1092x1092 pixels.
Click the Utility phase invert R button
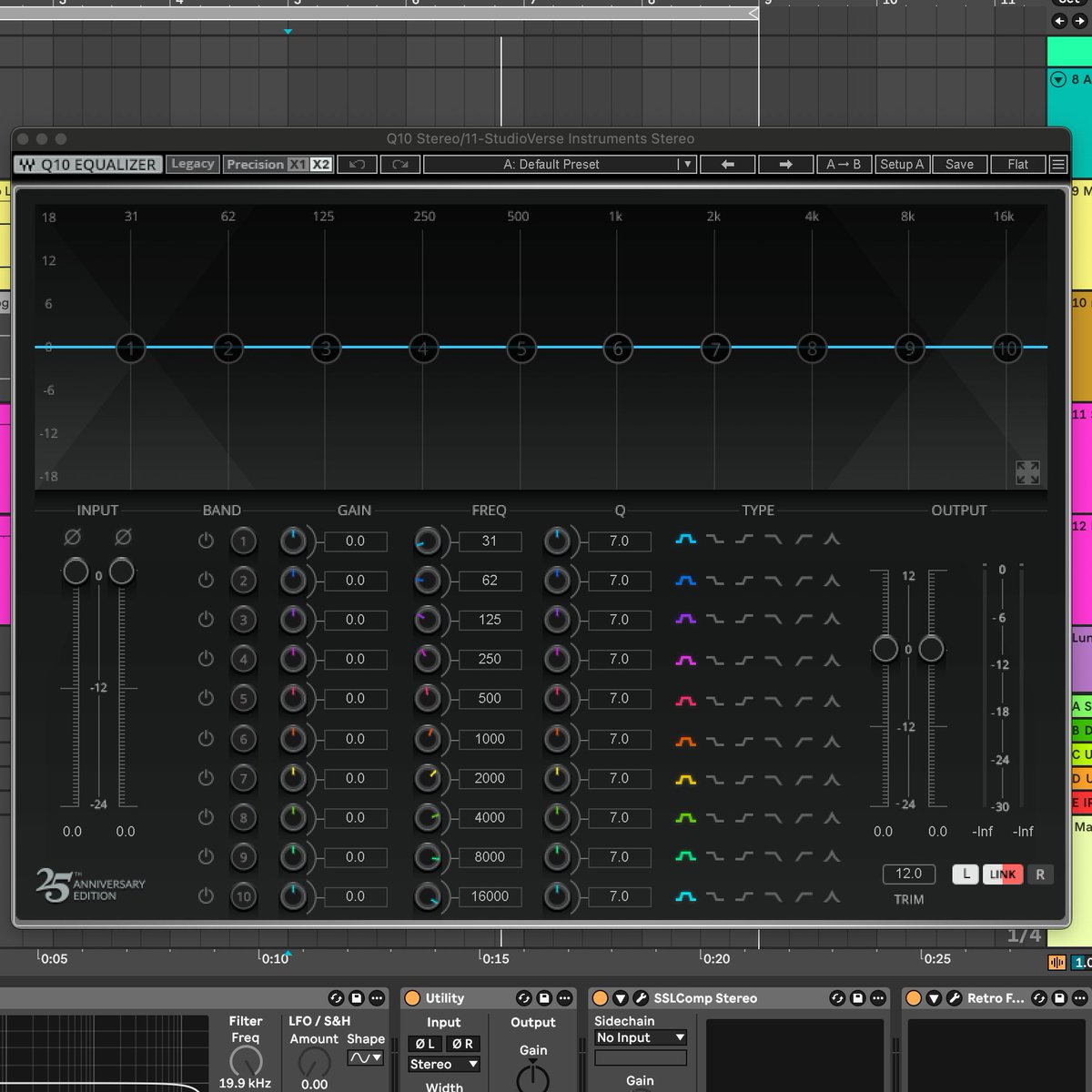click(x=462, y=1044)
